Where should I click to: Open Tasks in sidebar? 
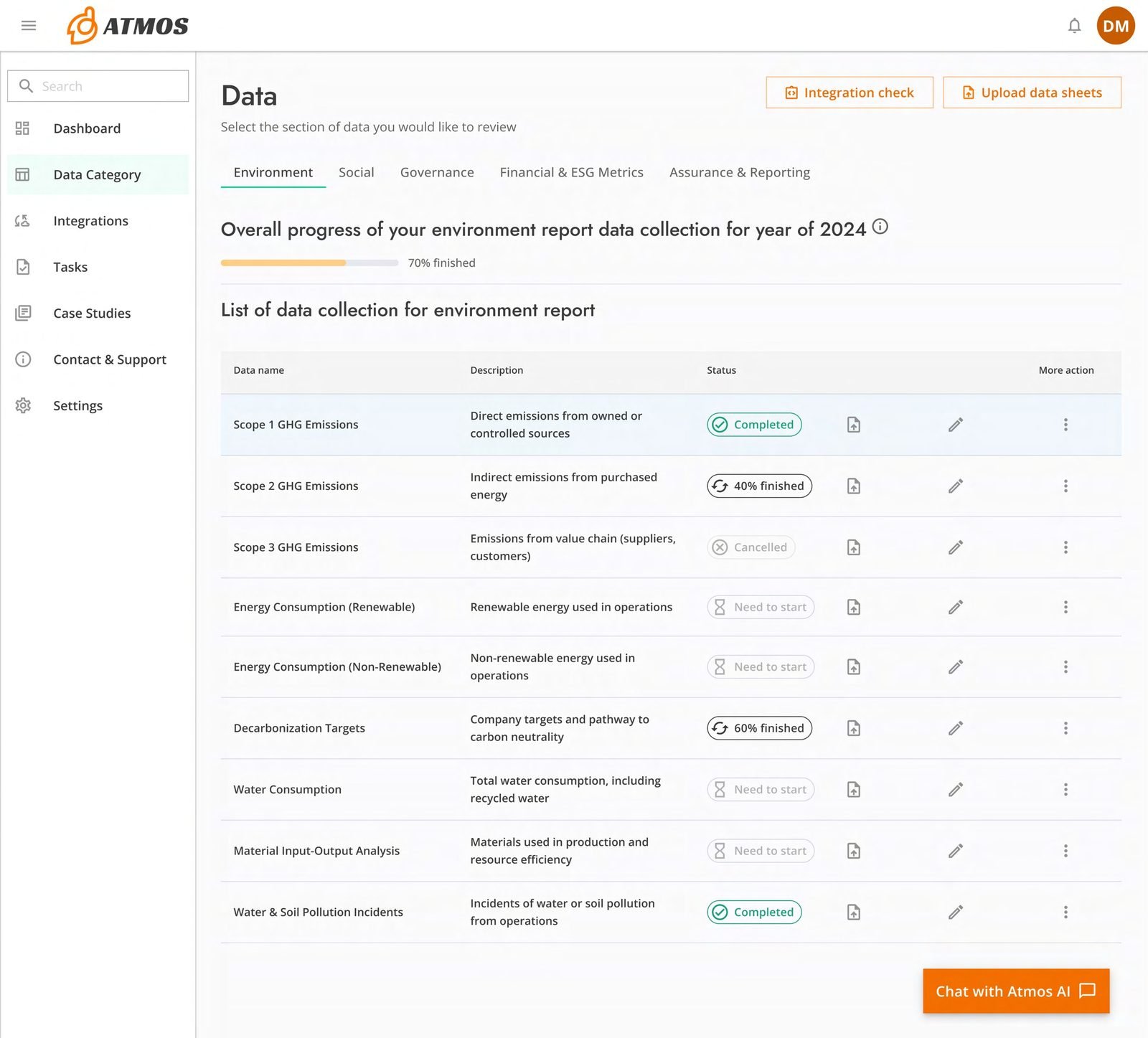98,267
